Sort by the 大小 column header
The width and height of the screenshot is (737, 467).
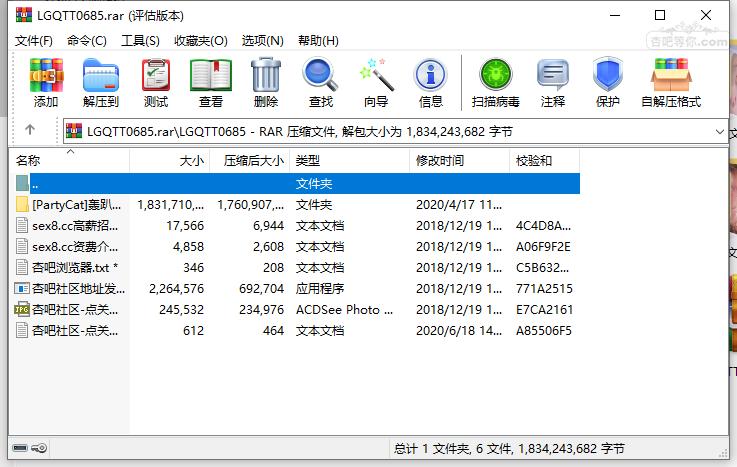click(170, 161)
